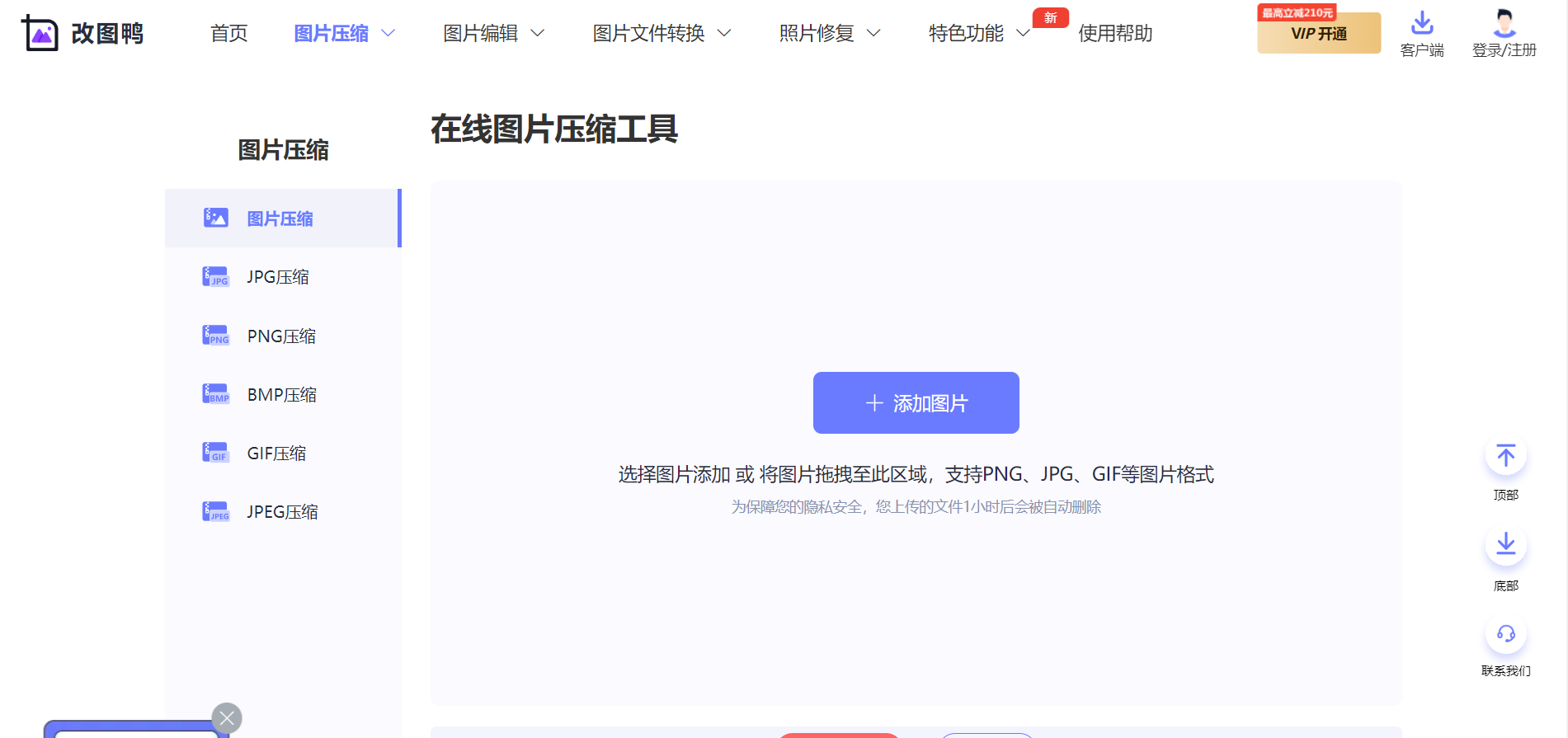Open the 使用帮助 page link

[1114, 34]
